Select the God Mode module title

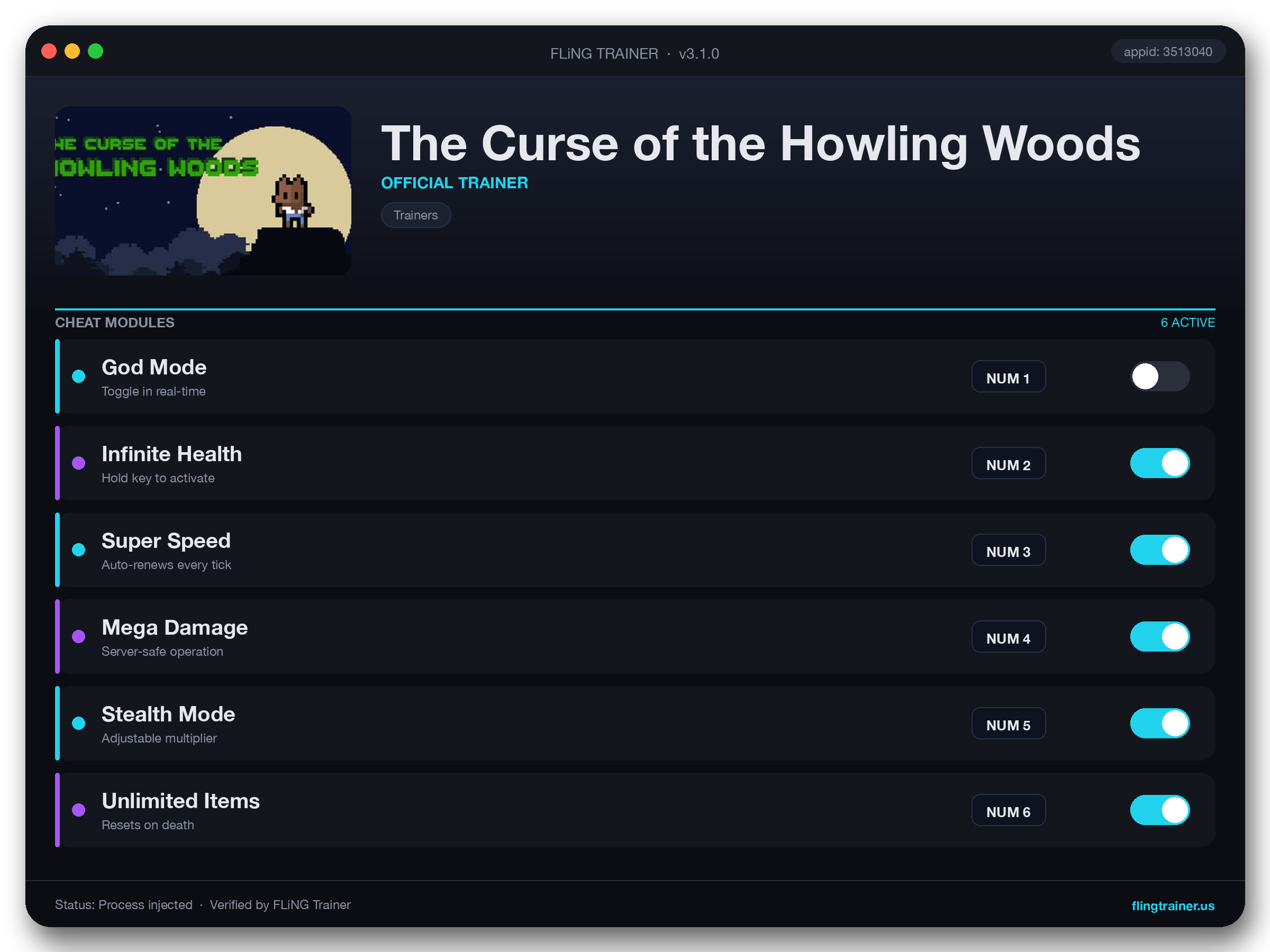point(154,367)
